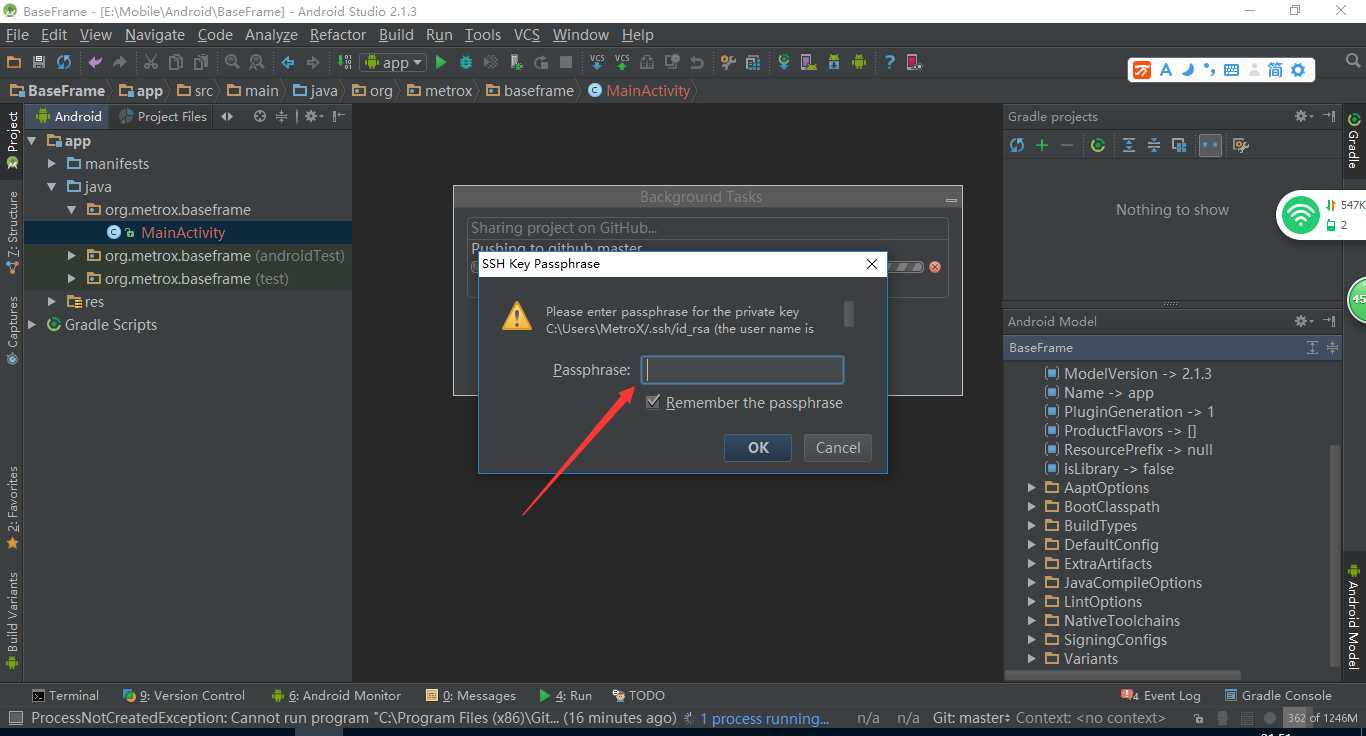1366x736 pixels.
Task: Click OK in SSH Key Passphrase dialog
Action: (x=758, y=447)
